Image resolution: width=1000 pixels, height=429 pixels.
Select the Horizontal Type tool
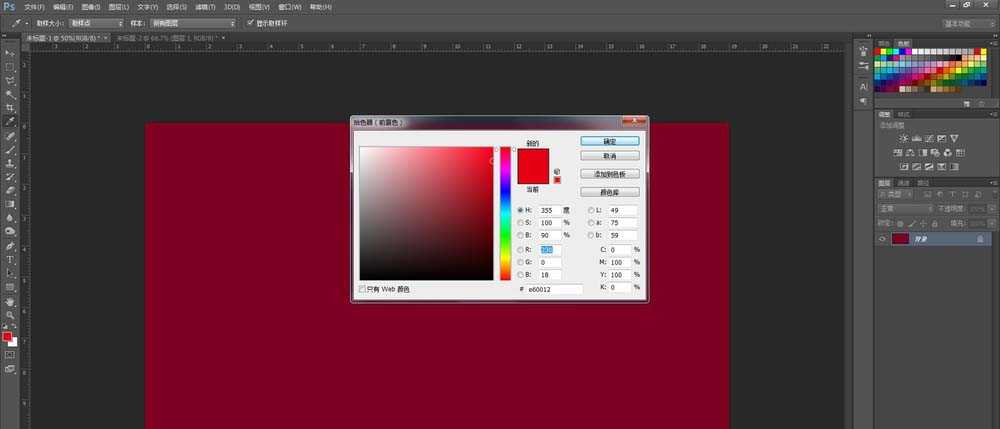click(x=10, y=259)
